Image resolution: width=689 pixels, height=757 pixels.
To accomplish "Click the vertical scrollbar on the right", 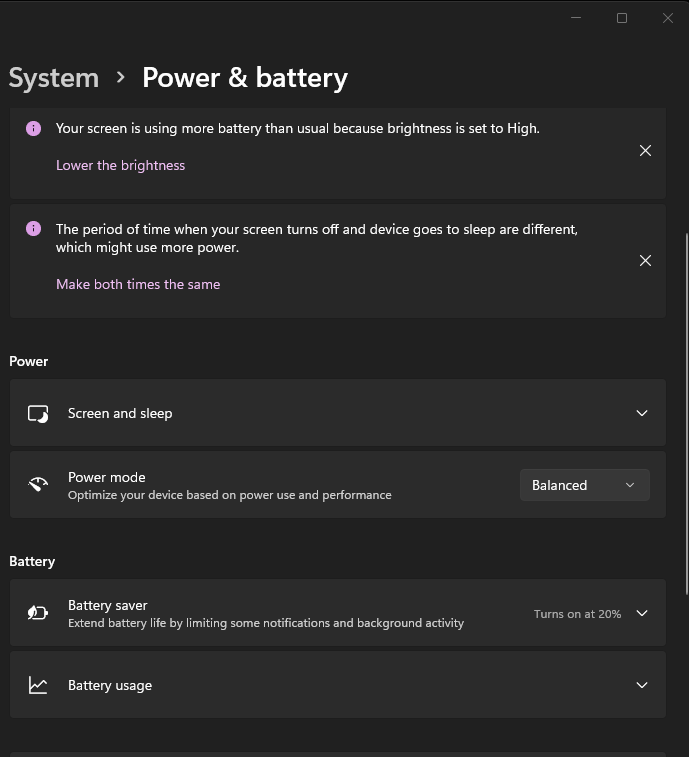I will tap(687, 414).
